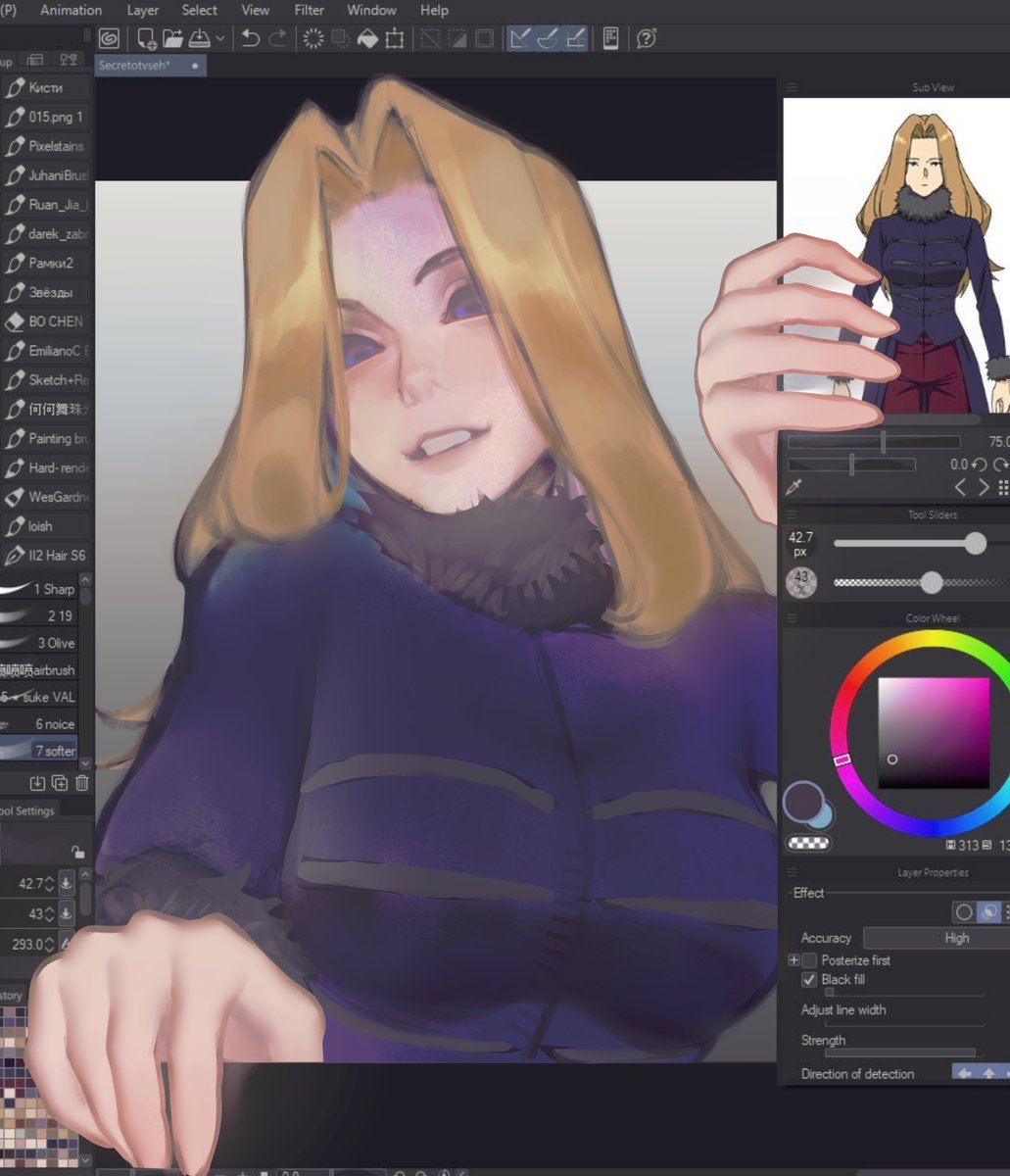Choose the suke VAL brush
Image resolution: width=1010 pixels, height=1176 pixels.
pos(38,697)
